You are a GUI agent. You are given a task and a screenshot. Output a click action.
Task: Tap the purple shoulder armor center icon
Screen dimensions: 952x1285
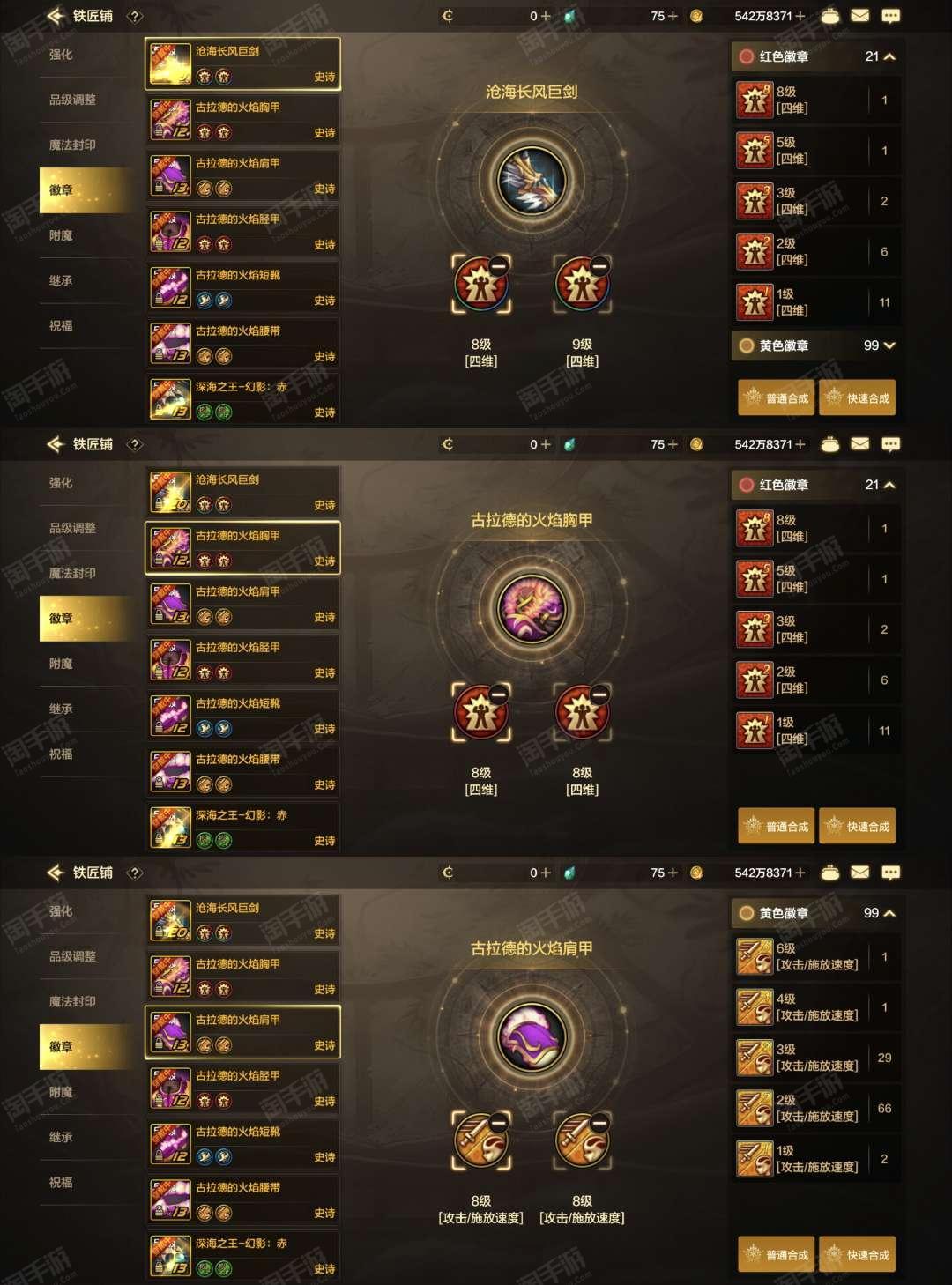pos(532,1037)
